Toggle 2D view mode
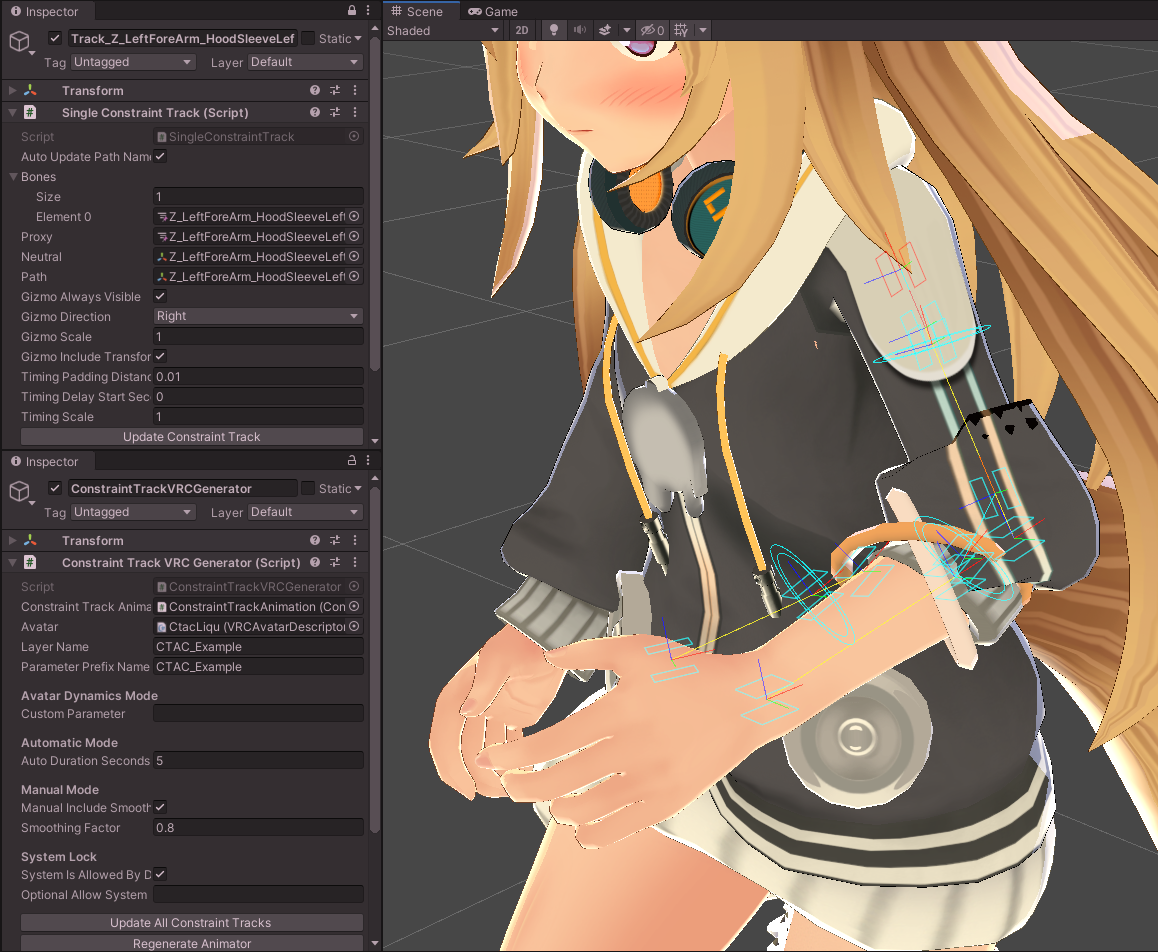 (x=522, y=30)
